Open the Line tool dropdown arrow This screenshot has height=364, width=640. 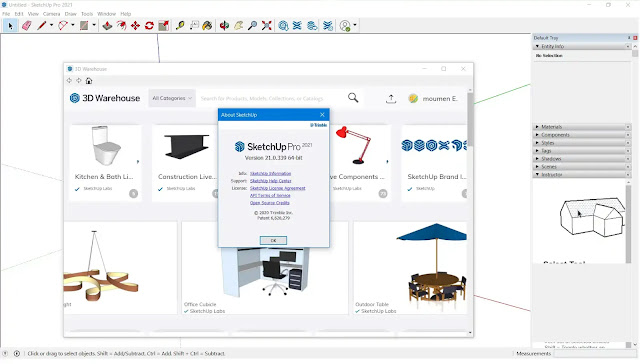(51, 25)
